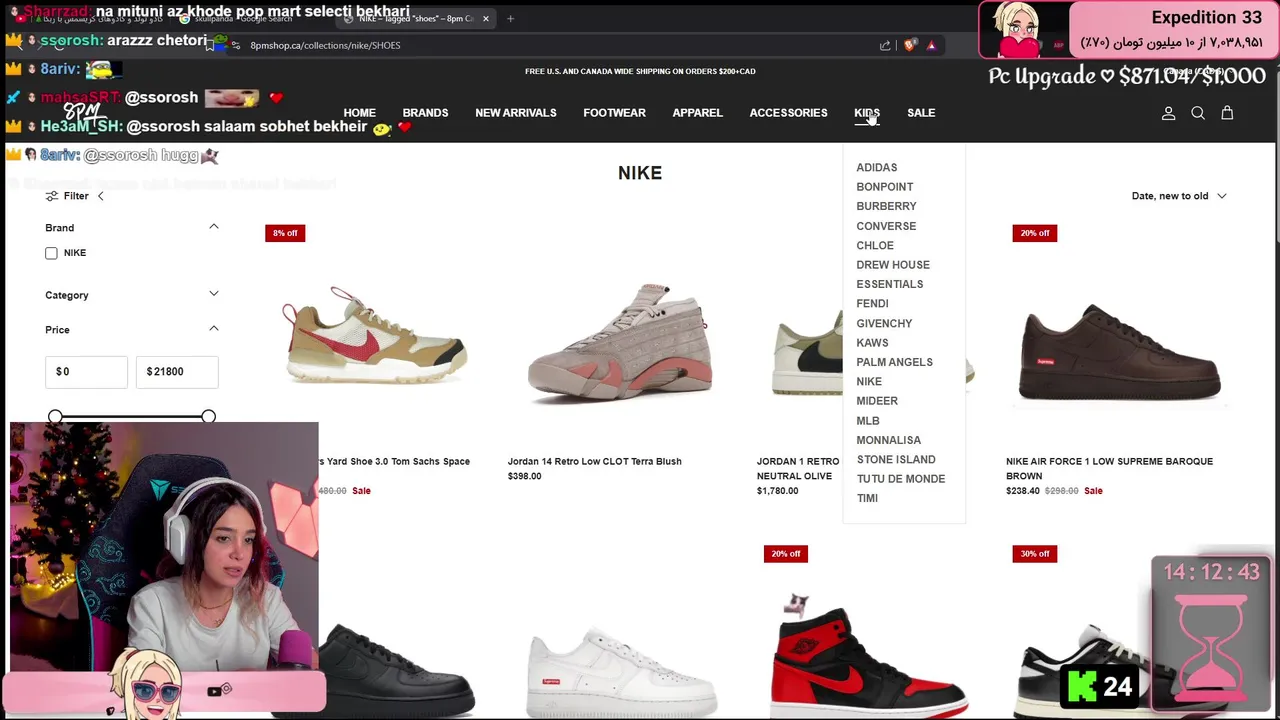
Task: Select FENDI in the Kids dropdown
Action: (872, 304)
